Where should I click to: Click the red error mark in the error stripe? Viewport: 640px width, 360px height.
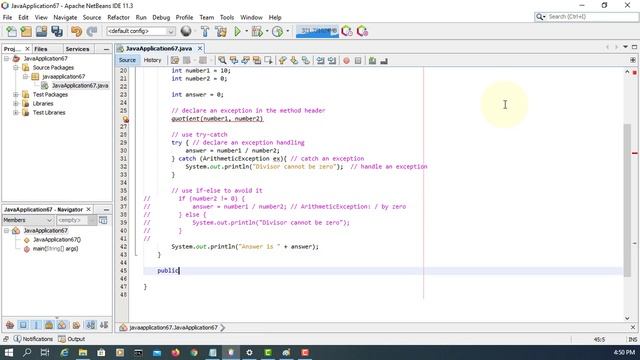click(635, 153)
